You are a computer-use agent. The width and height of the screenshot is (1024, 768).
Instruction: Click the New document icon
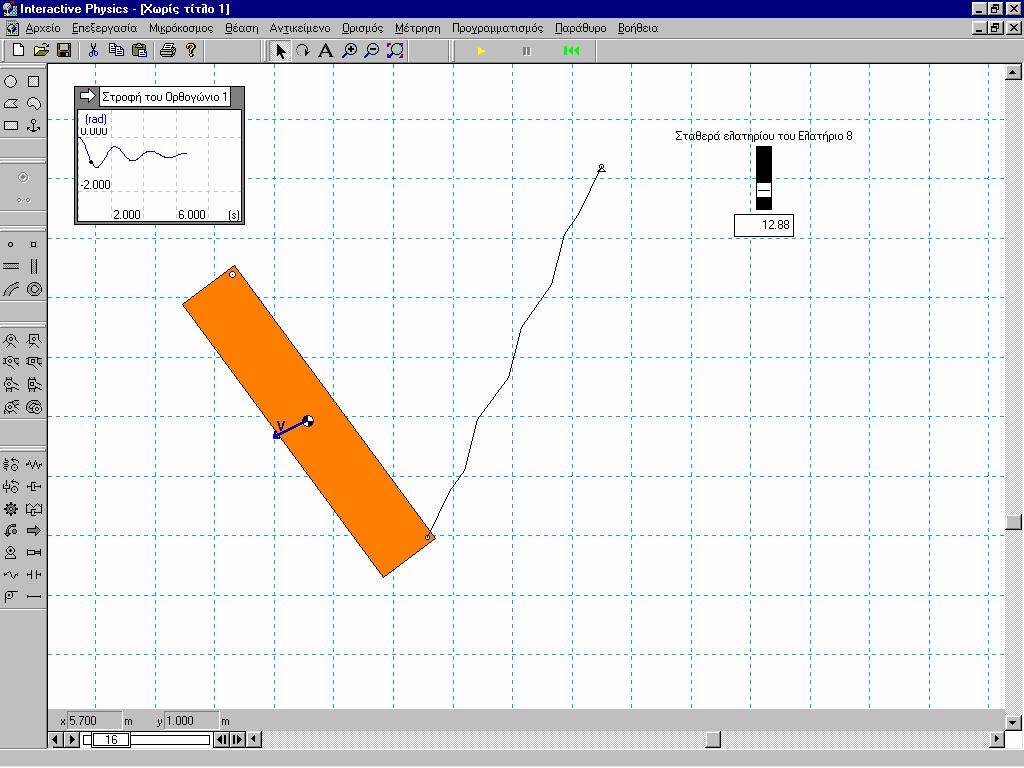tap(18, 50)
